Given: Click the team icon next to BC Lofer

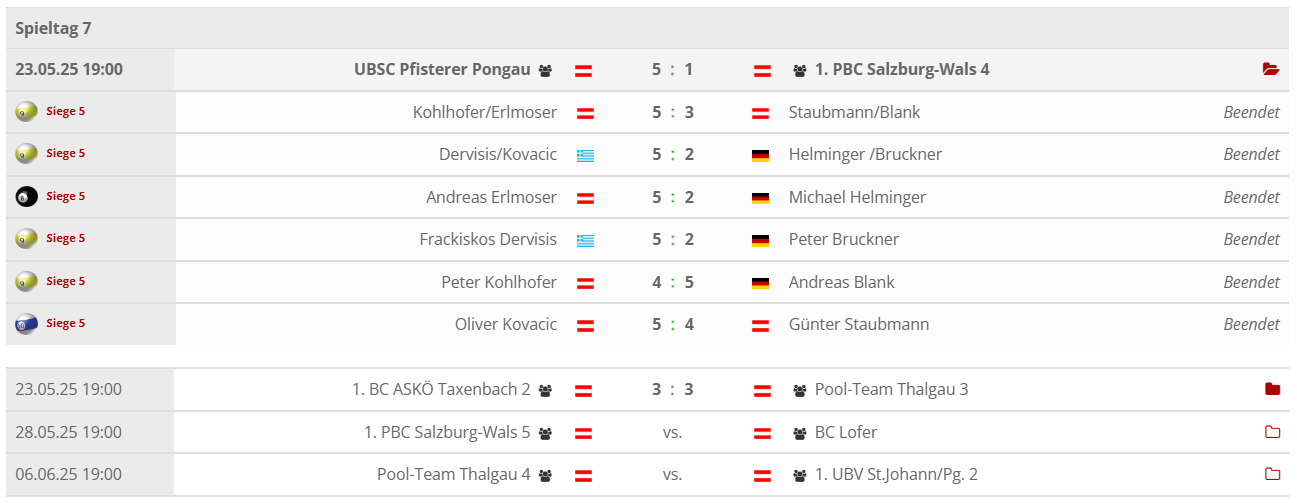Looking at the screenshot, I should point(800,433).
